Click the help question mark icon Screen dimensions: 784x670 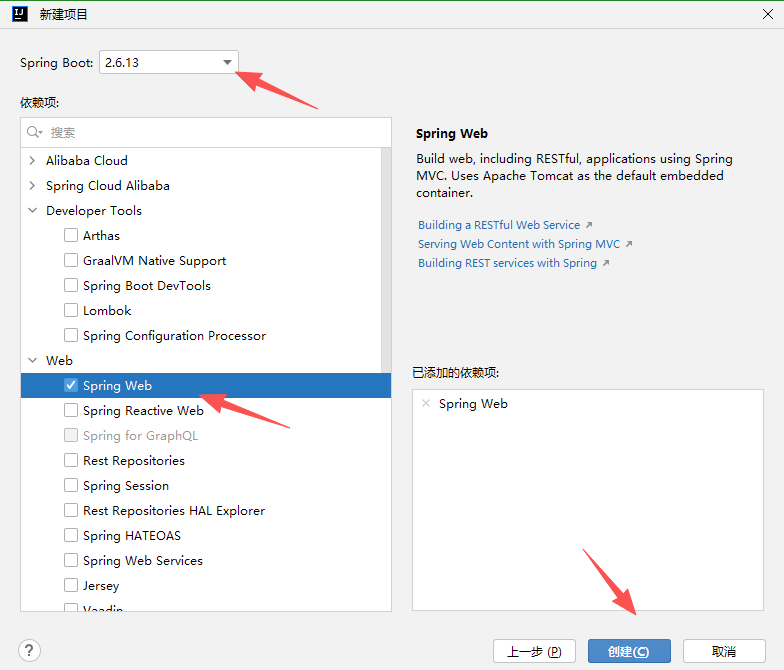tap(30, 650)
